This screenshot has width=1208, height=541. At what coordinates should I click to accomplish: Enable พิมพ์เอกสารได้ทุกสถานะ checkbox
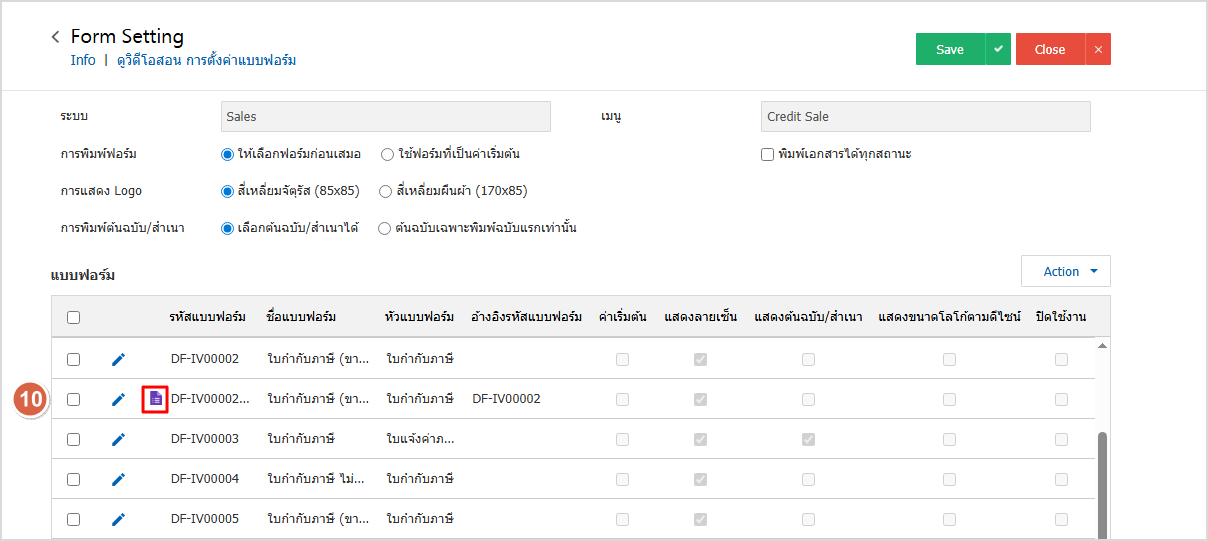pyautogui.click(x=767, y=154)
